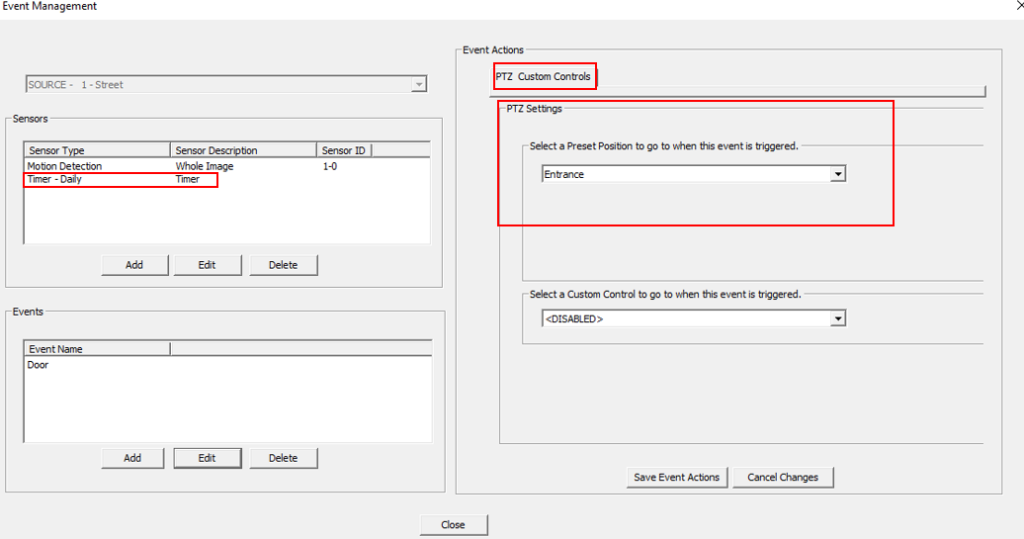Switch to the Custom Controls tab
The width and height of the screenshot is (1024, 539).
[x=554, y=76]
